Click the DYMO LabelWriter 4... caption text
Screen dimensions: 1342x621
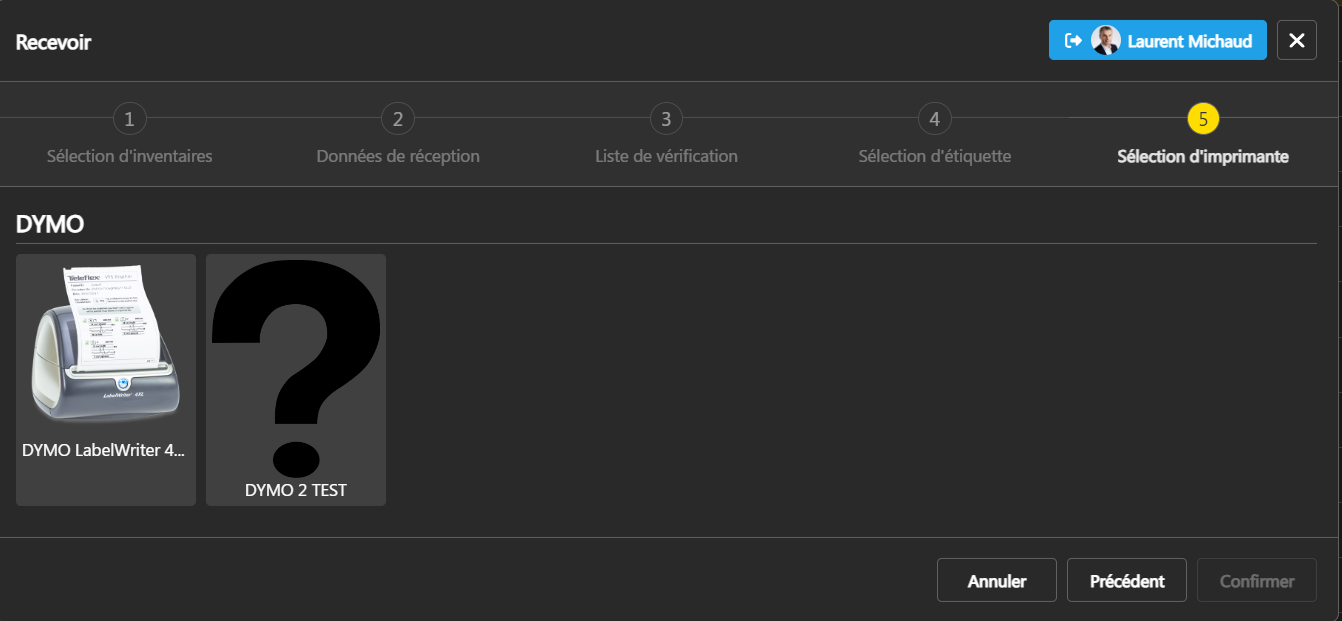[104, 451]
